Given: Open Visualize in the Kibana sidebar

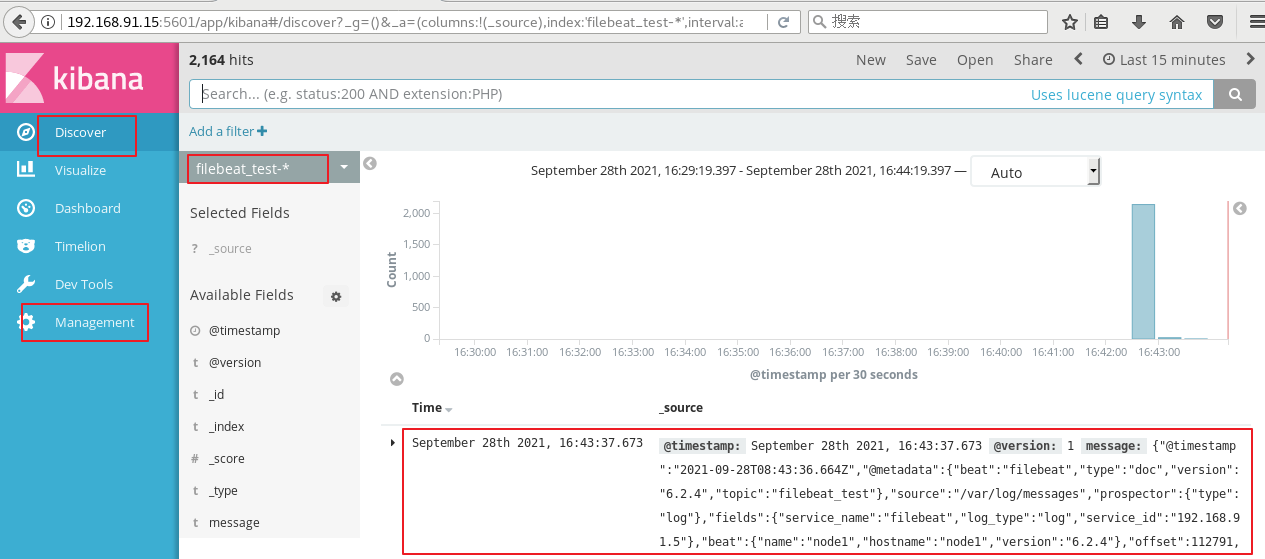Looking at the screenshot, I should 80,171.
